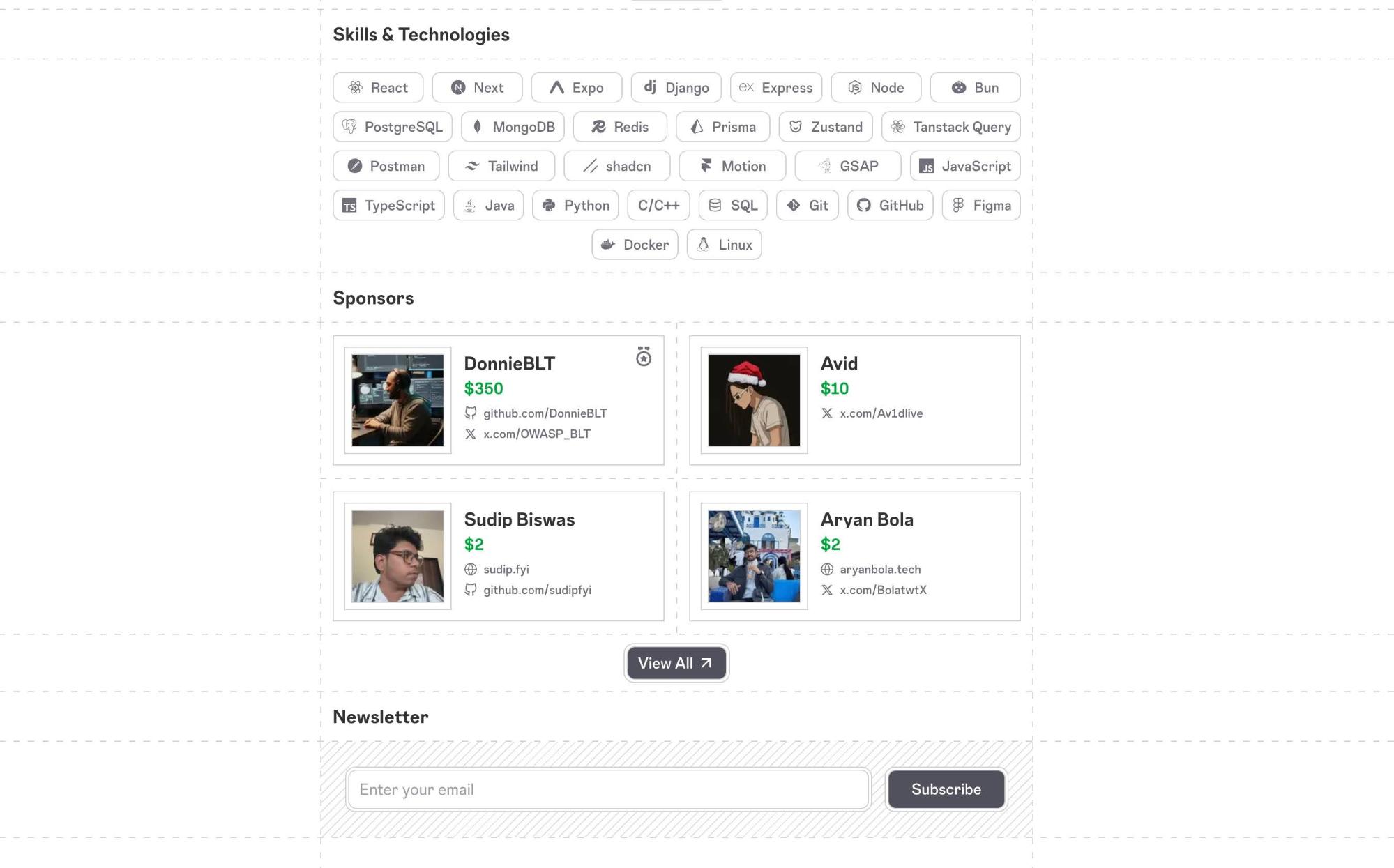This screenshot has height=868, width=1394.
Task: Click the Python logo icon
Action: click(550, 206)
